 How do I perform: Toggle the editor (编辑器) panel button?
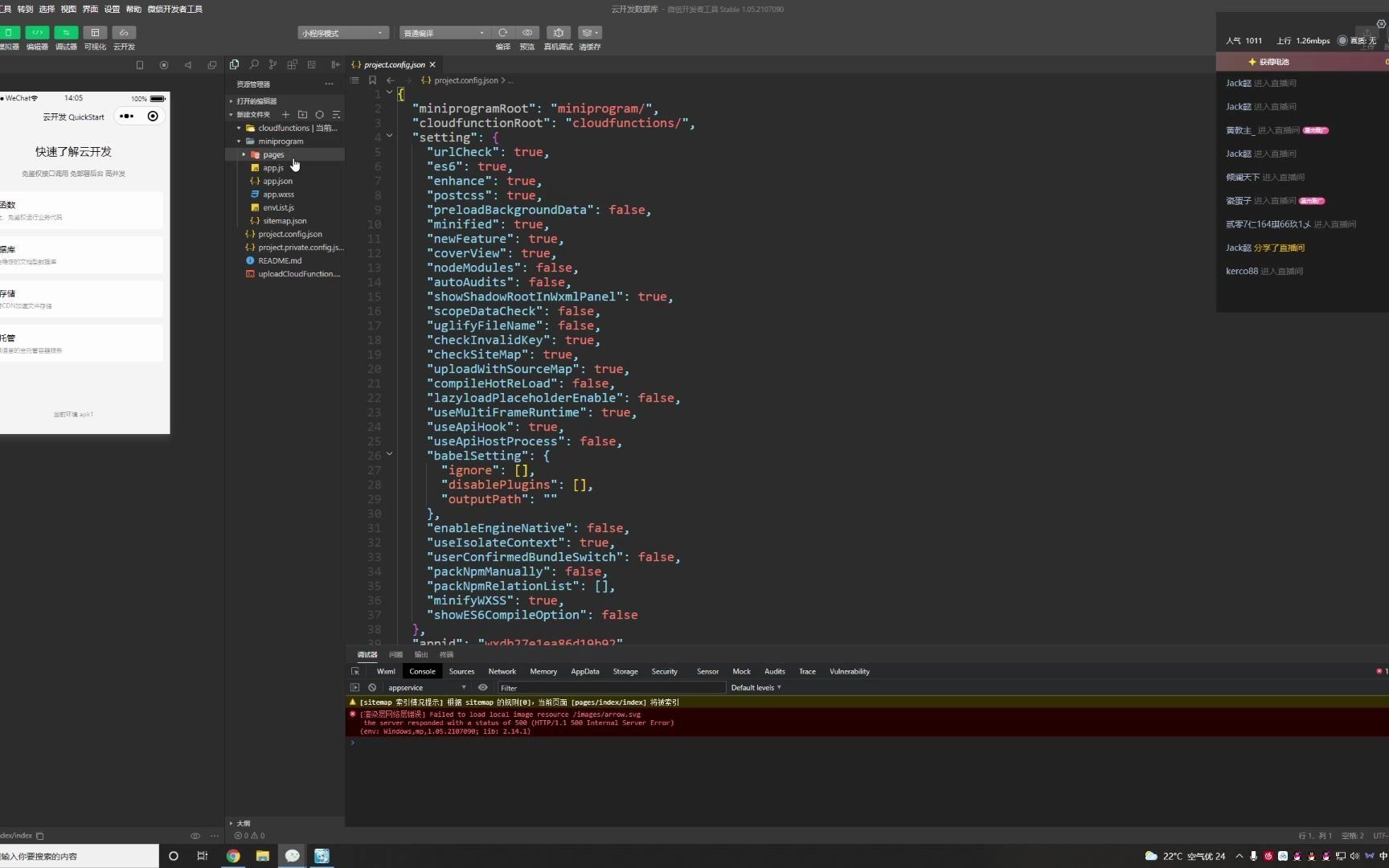37,33
